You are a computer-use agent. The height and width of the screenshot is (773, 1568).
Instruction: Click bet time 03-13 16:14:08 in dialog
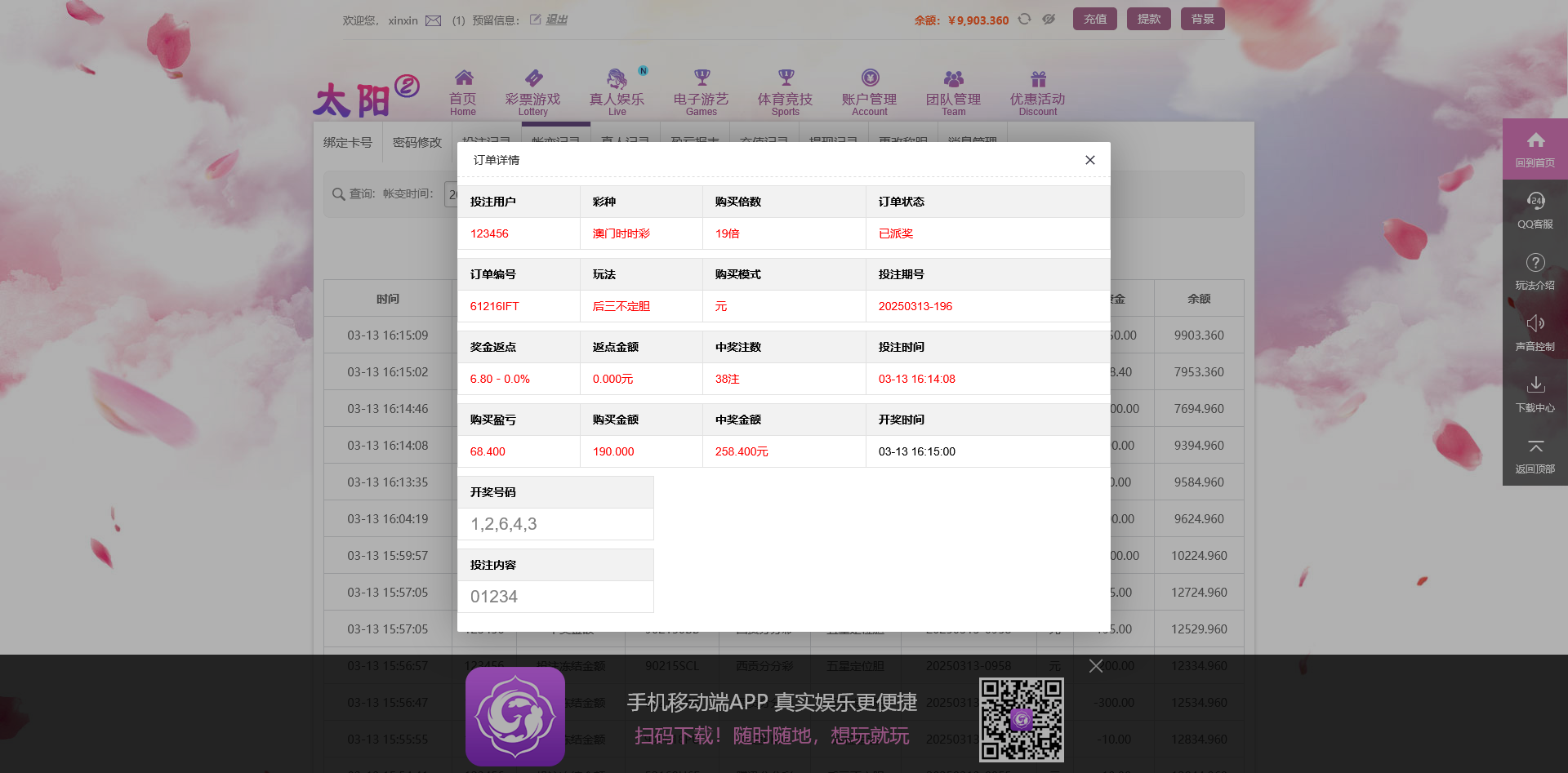(x=917, y=379)
